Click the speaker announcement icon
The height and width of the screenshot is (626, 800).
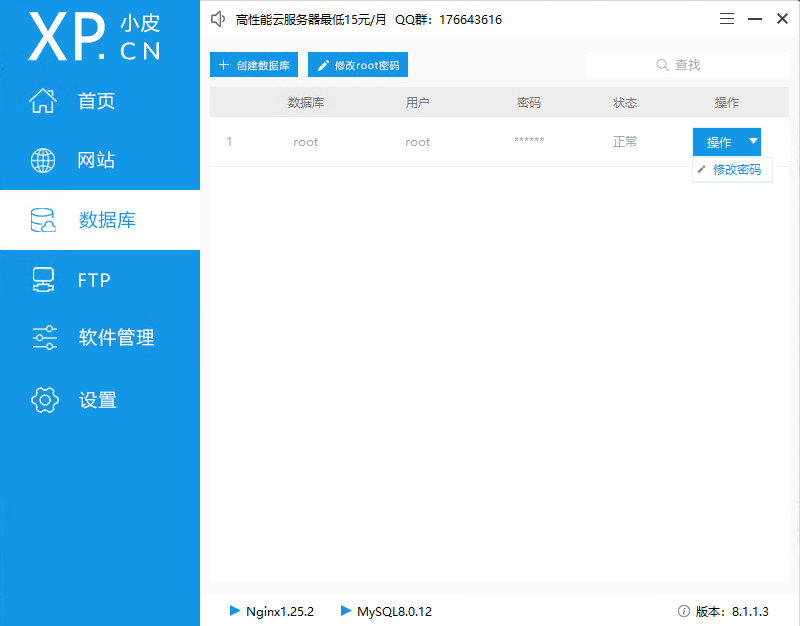point(219,19)
